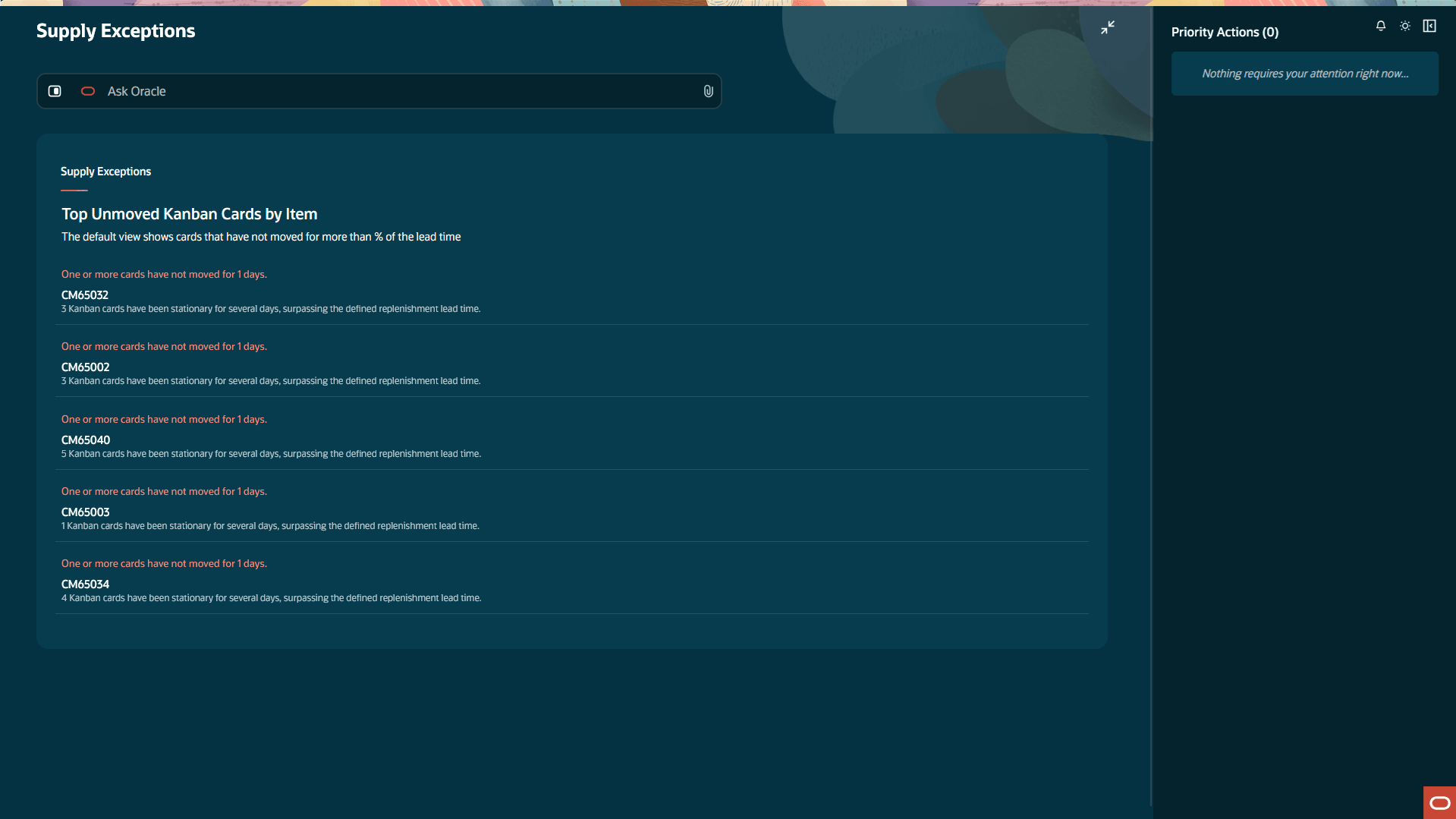Collapse the Priority Actions side panel icon
Image resolution: width=1456 pixels, height=819 pixels.
(1429, 26)
